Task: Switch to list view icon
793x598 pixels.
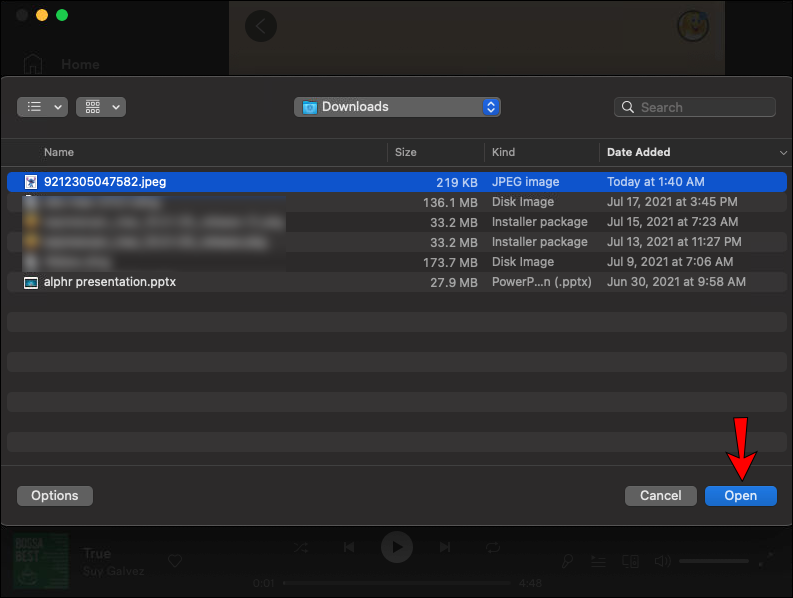Action: pyautogui.click(x=34, y=107)
